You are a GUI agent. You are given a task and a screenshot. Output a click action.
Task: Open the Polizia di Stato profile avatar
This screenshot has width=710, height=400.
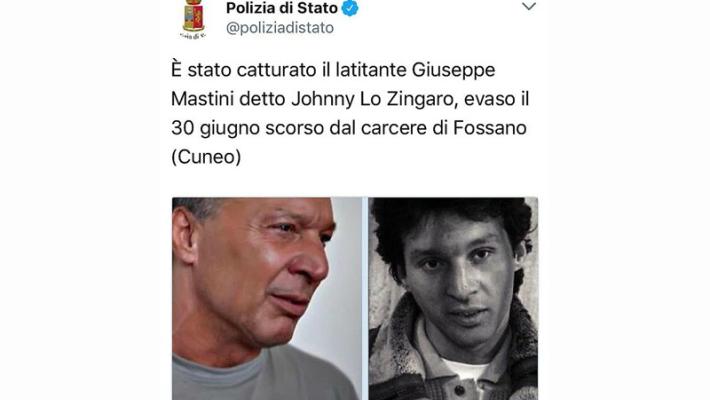[194, 19]
